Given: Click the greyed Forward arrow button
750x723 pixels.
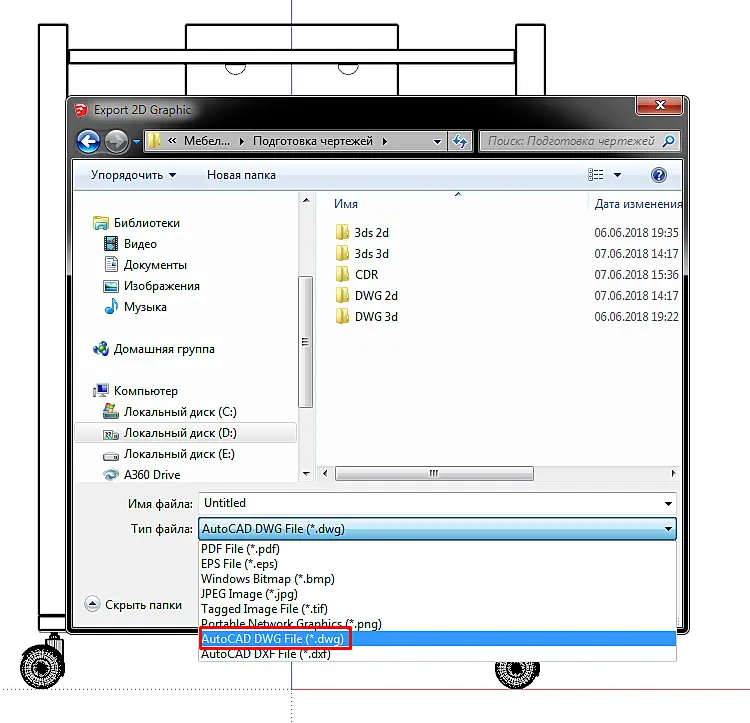Looking at the screenshot, I should pos(116,141).
